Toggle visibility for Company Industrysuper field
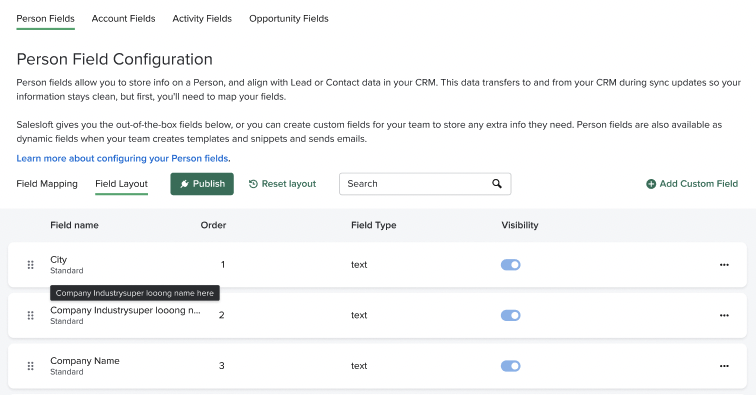Image resolution: width=756 pixels, height=395 pixels. (511, 315)
